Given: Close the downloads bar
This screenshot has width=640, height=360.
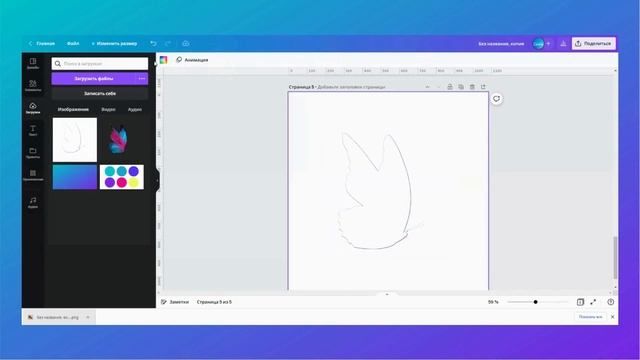Looking at the screenshot, I should [612, 317].
